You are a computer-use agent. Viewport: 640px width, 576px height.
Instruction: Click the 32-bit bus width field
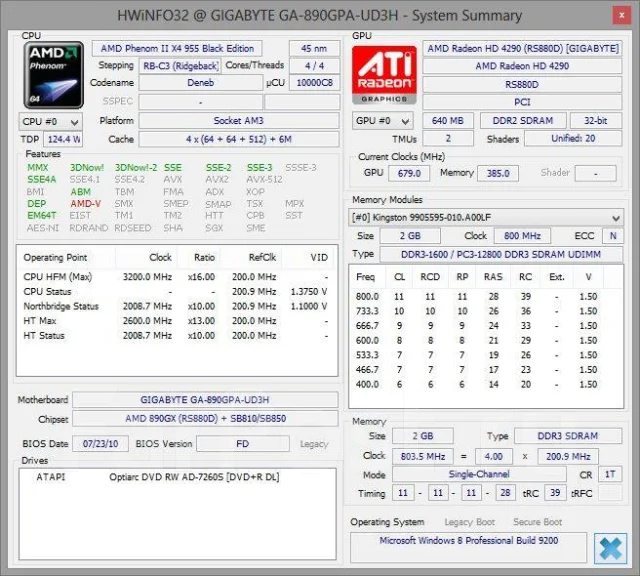point(596,121)
